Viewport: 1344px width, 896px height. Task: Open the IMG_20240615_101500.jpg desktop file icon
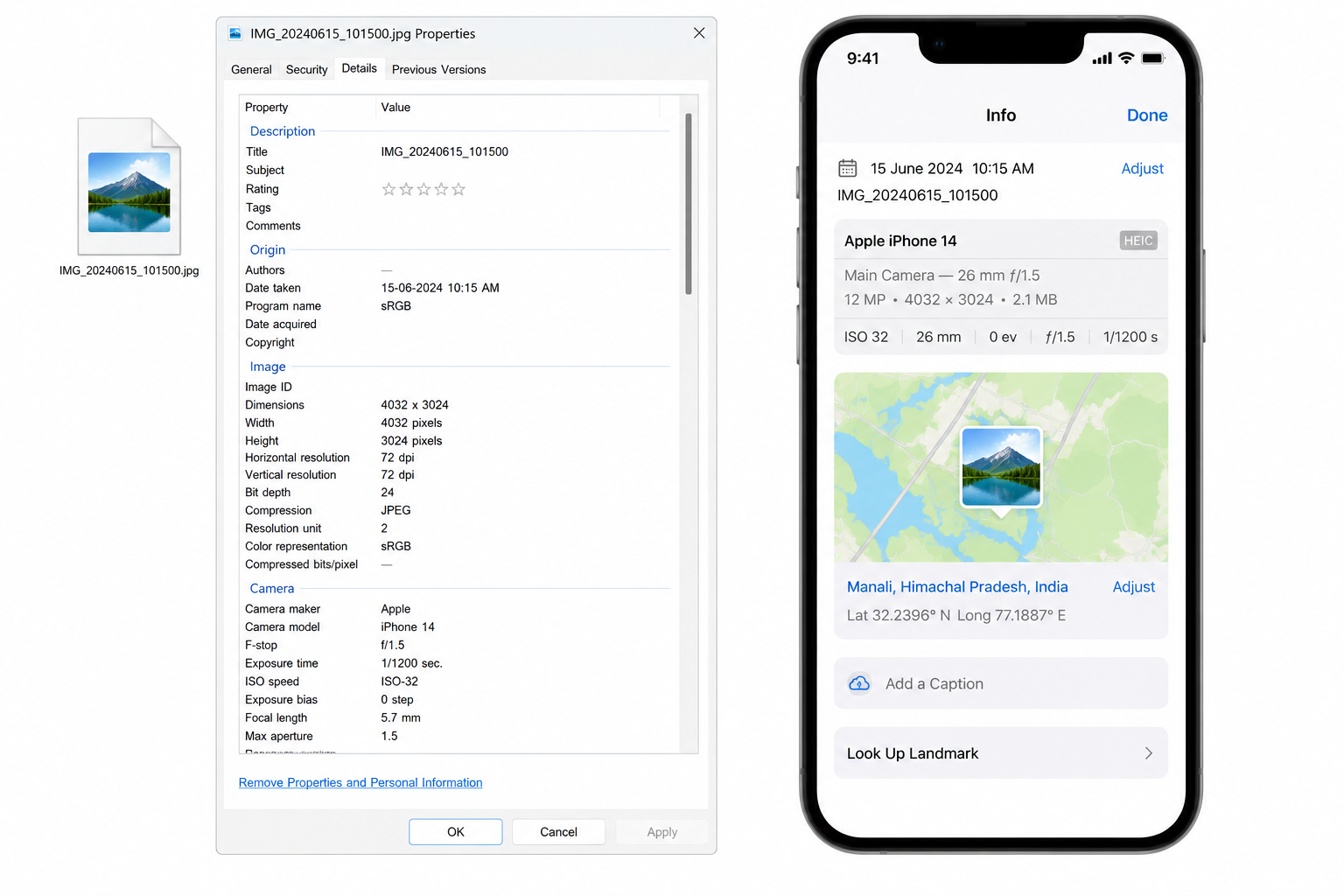click(129, 186)
